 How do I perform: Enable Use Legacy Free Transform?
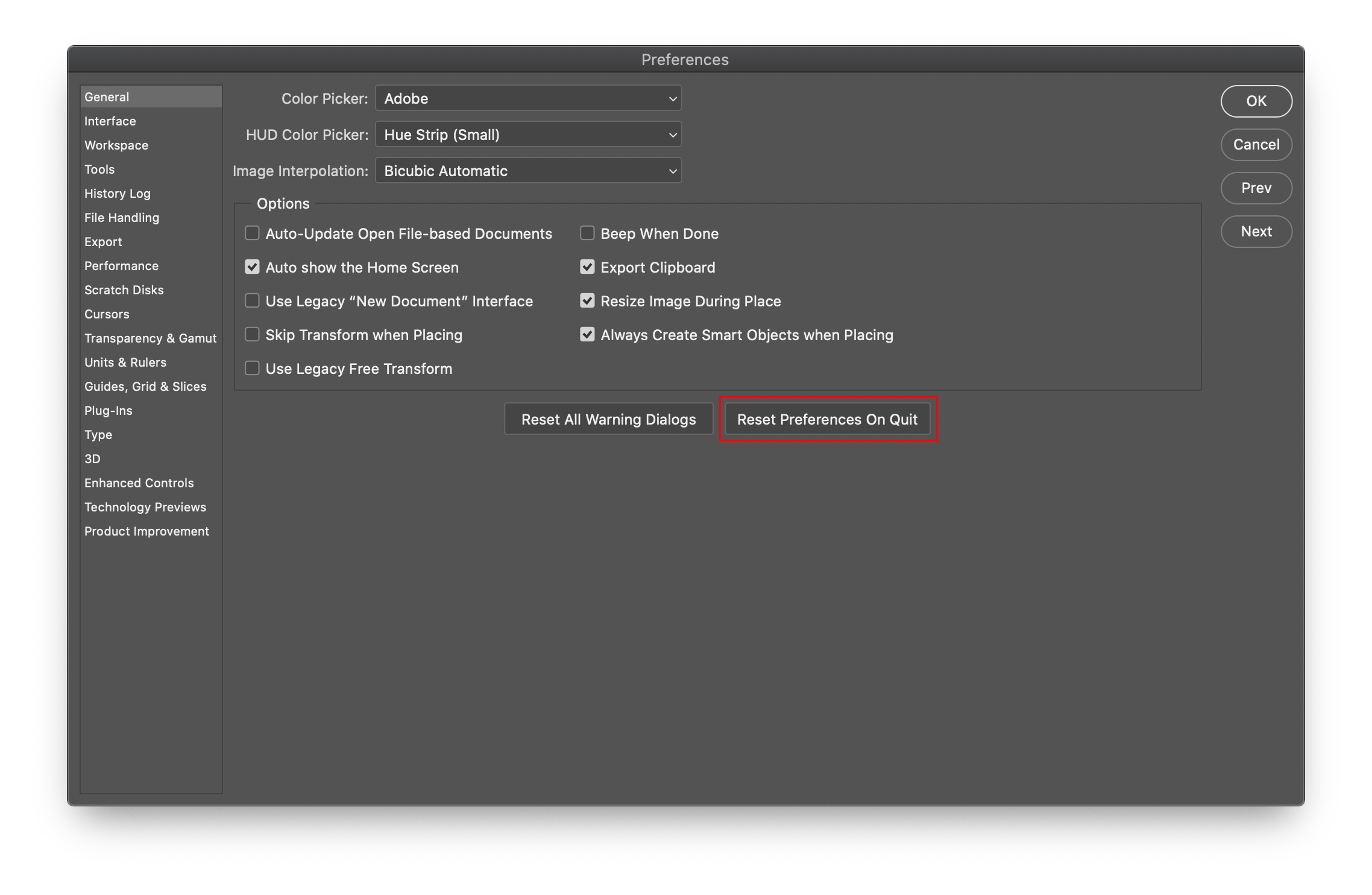point(252,368)
